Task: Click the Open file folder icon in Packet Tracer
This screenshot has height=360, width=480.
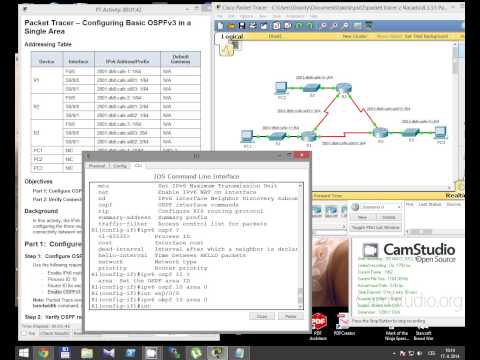Action: [x=231, y=26]
